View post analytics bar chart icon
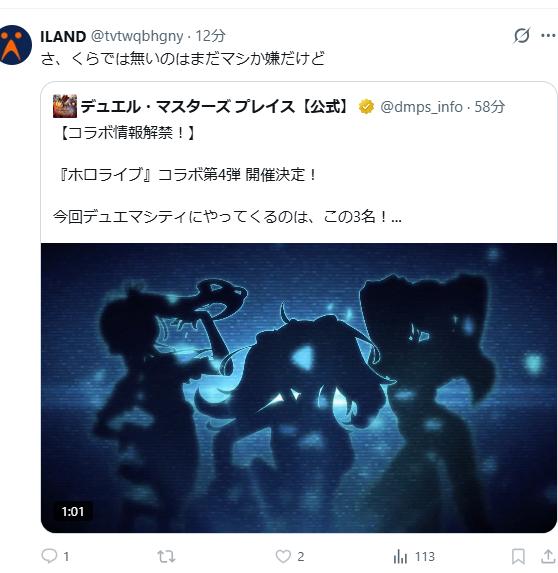Screen dimensions: 558x573 [x=400, y=557]
